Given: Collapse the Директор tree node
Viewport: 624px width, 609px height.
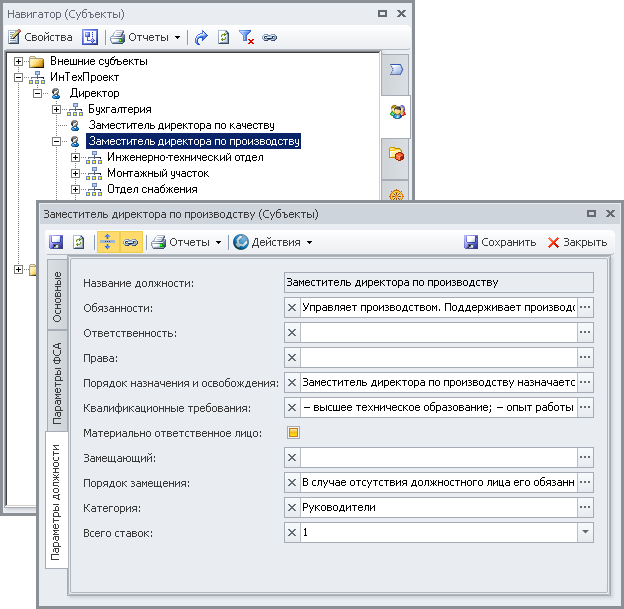Looking at the screenshot, I should (37, 93).
